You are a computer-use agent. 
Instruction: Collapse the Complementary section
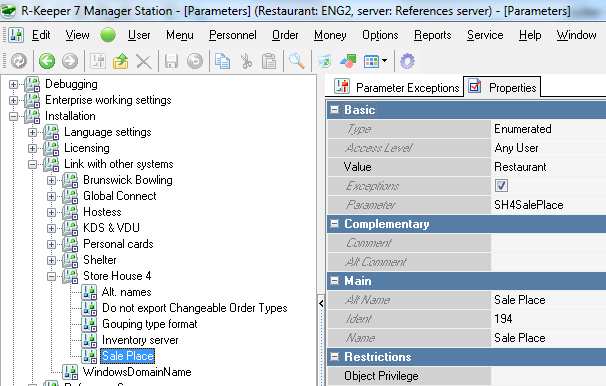(x=334, y=224)
